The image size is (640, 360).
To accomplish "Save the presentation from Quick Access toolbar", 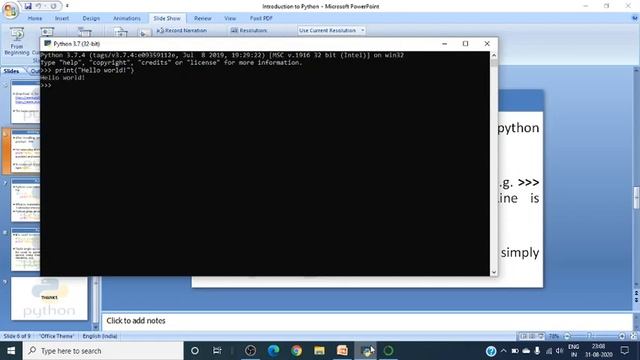I will tap(28, 6).
